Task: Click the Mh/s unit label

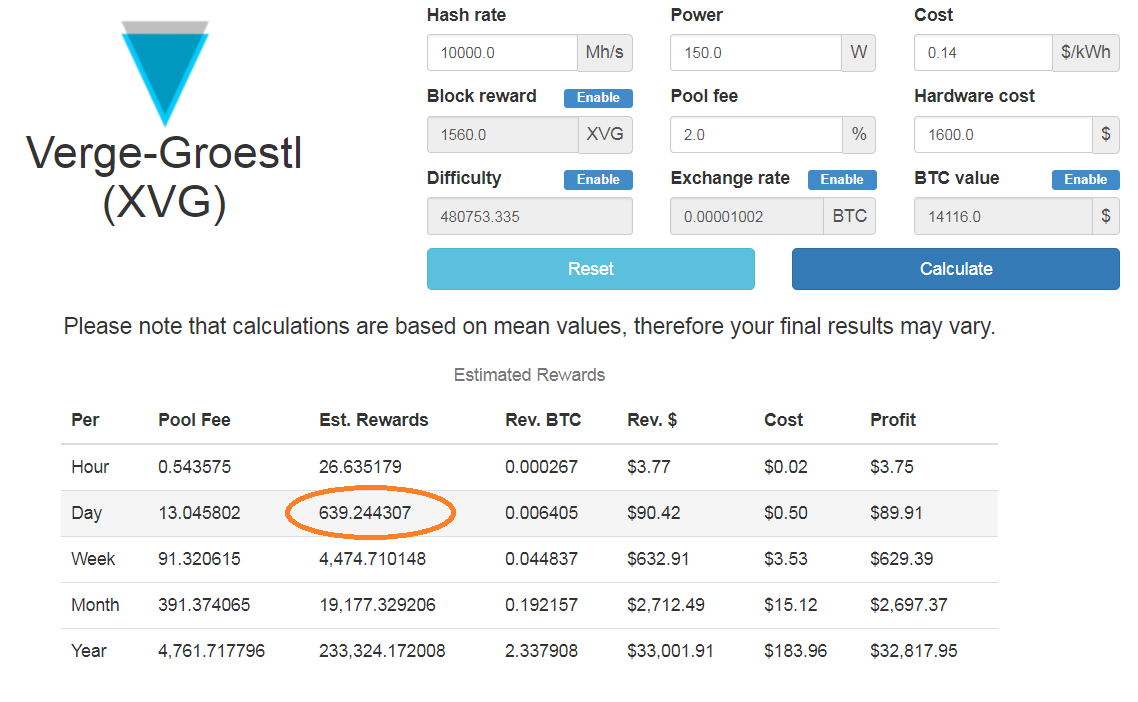Action: 605,53
